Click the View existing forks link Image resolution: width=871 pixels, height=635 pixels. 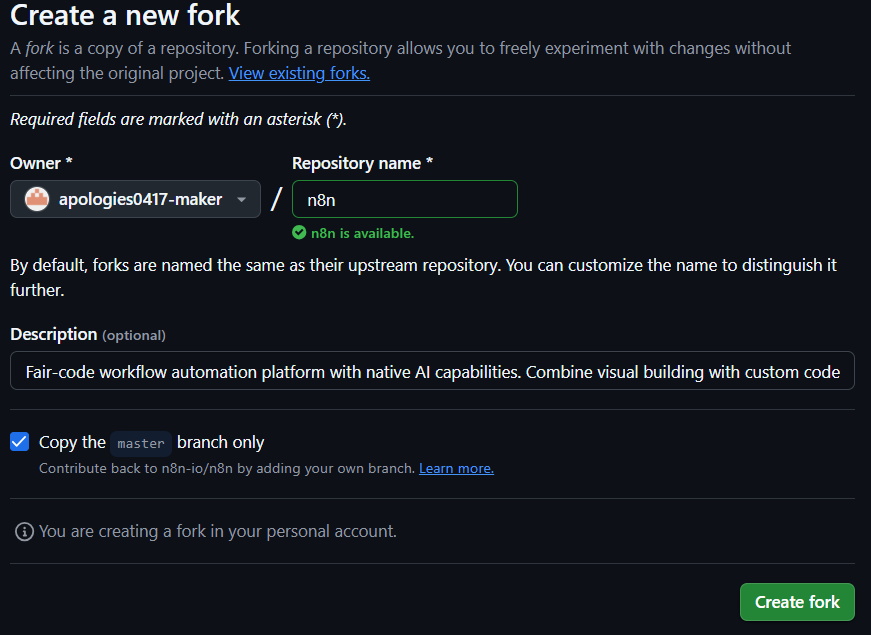pos(299,73)
